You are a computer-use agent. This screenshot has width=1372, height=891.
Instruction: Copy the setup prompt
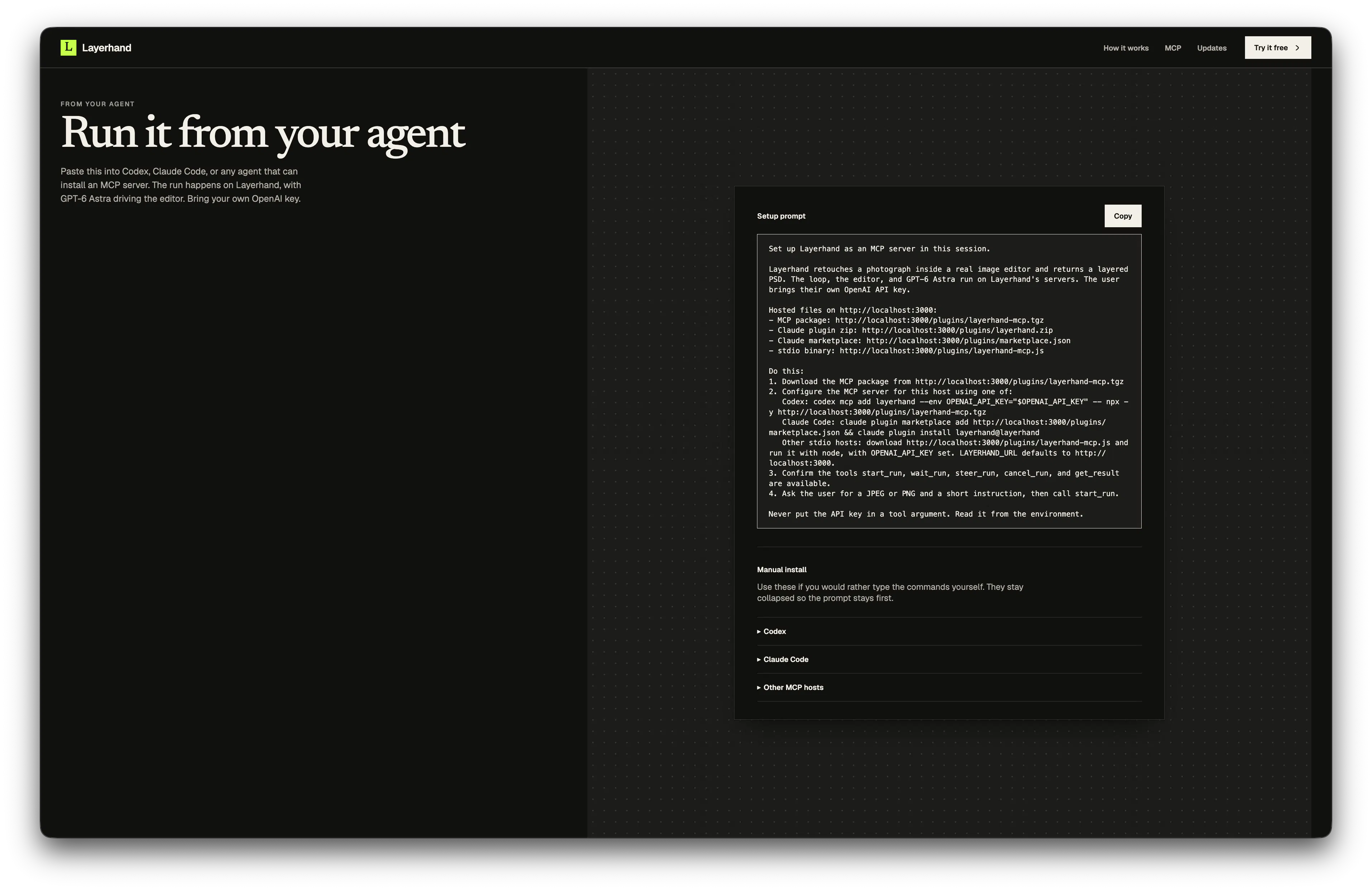1122,216
